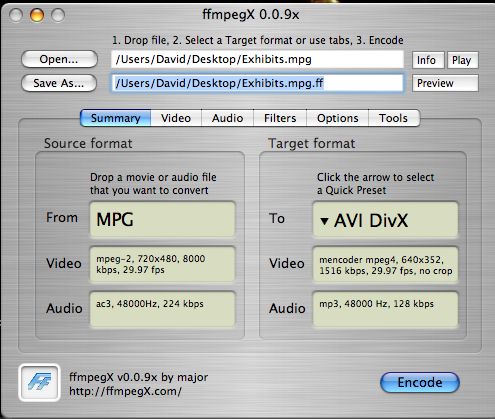
Task: Click the source video info mpeg-2, 720x480
Action: pyautogui.click(x=162, y=264)
